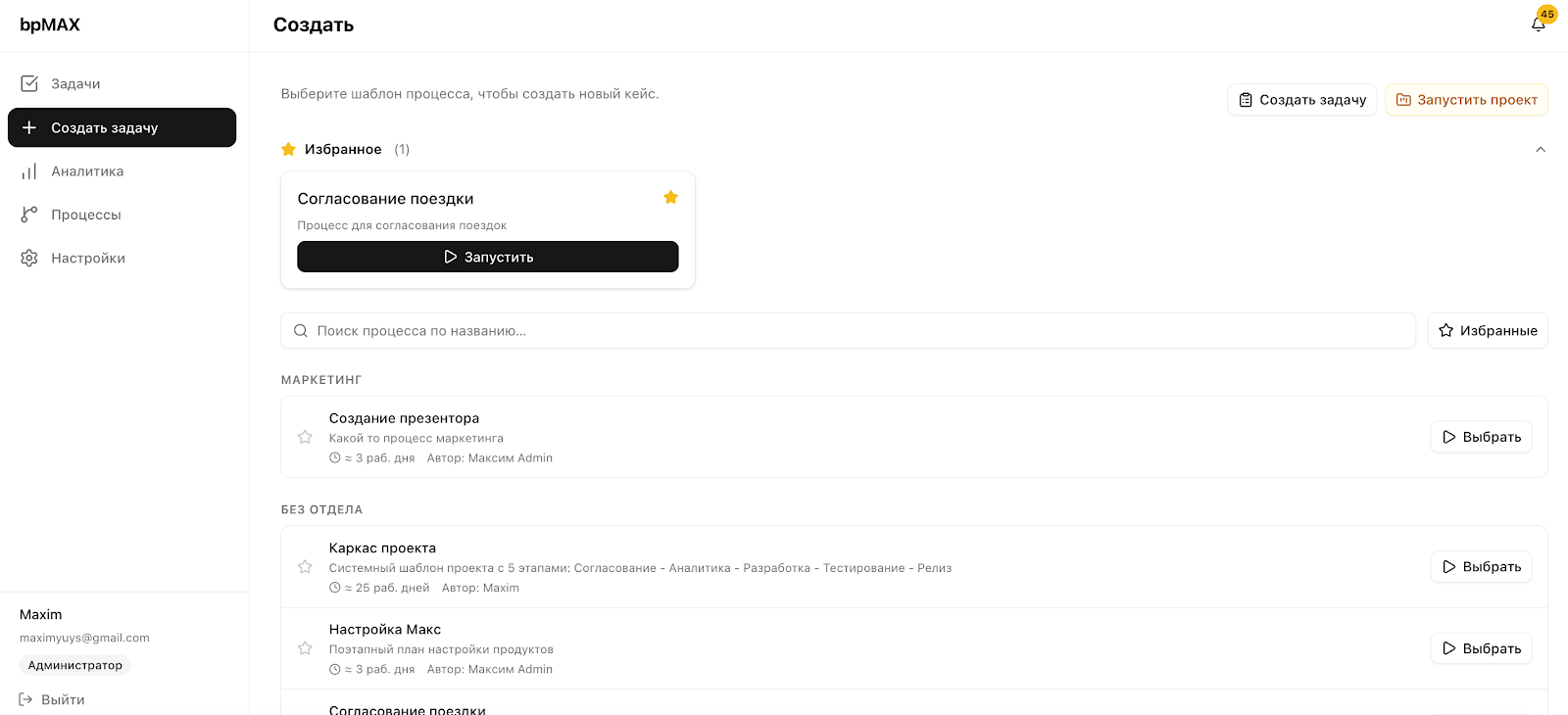Open Настройки page
Screen dimensions: 1568x715
(88, 259)
